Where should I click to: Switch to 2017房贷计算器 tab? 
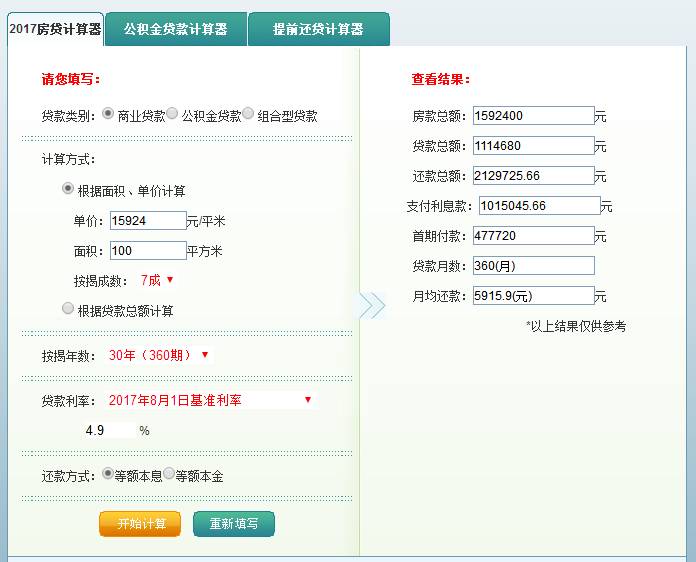(x=55, y=29)
